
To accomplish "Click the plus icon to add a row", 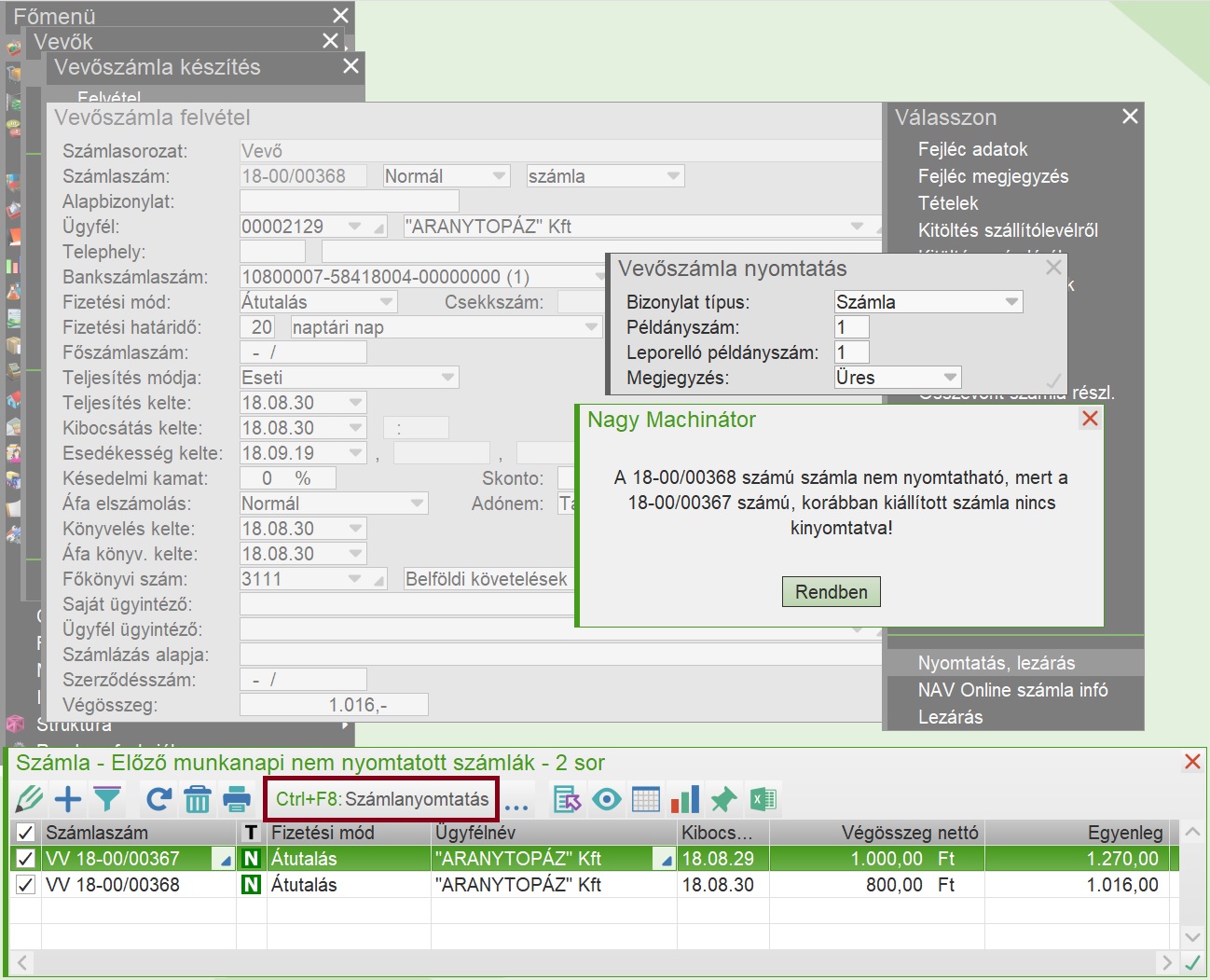I will [x=68, y=799].
